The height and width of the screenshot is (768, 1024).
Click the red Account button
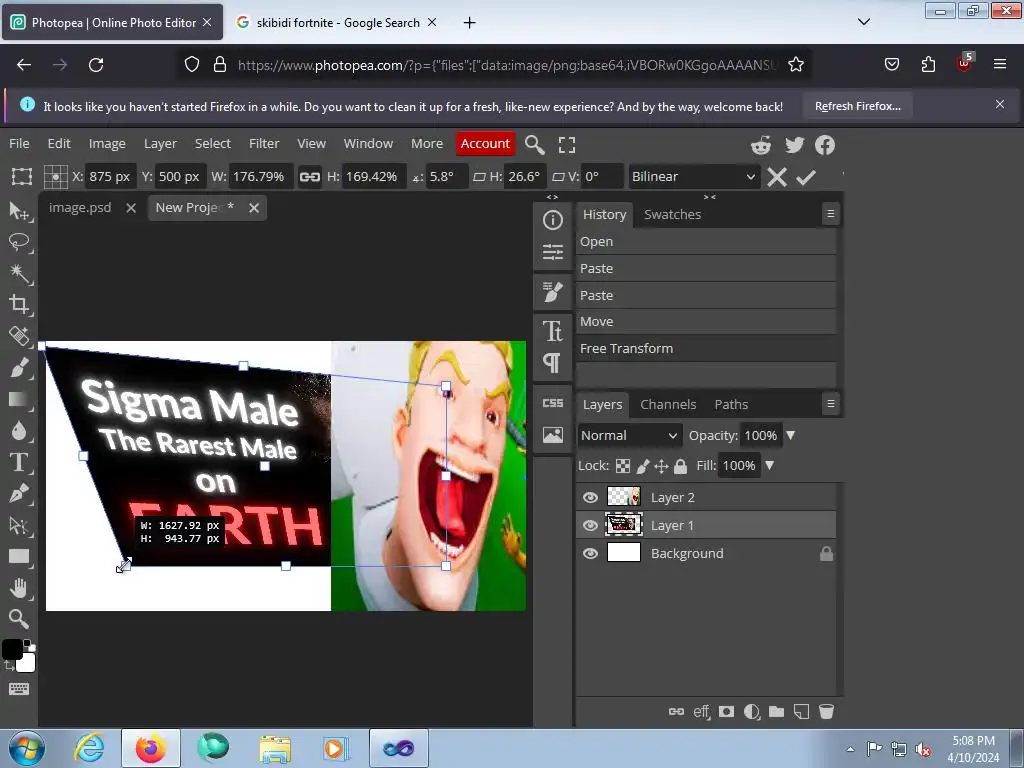pyautogui.click(x=485, y=144)
